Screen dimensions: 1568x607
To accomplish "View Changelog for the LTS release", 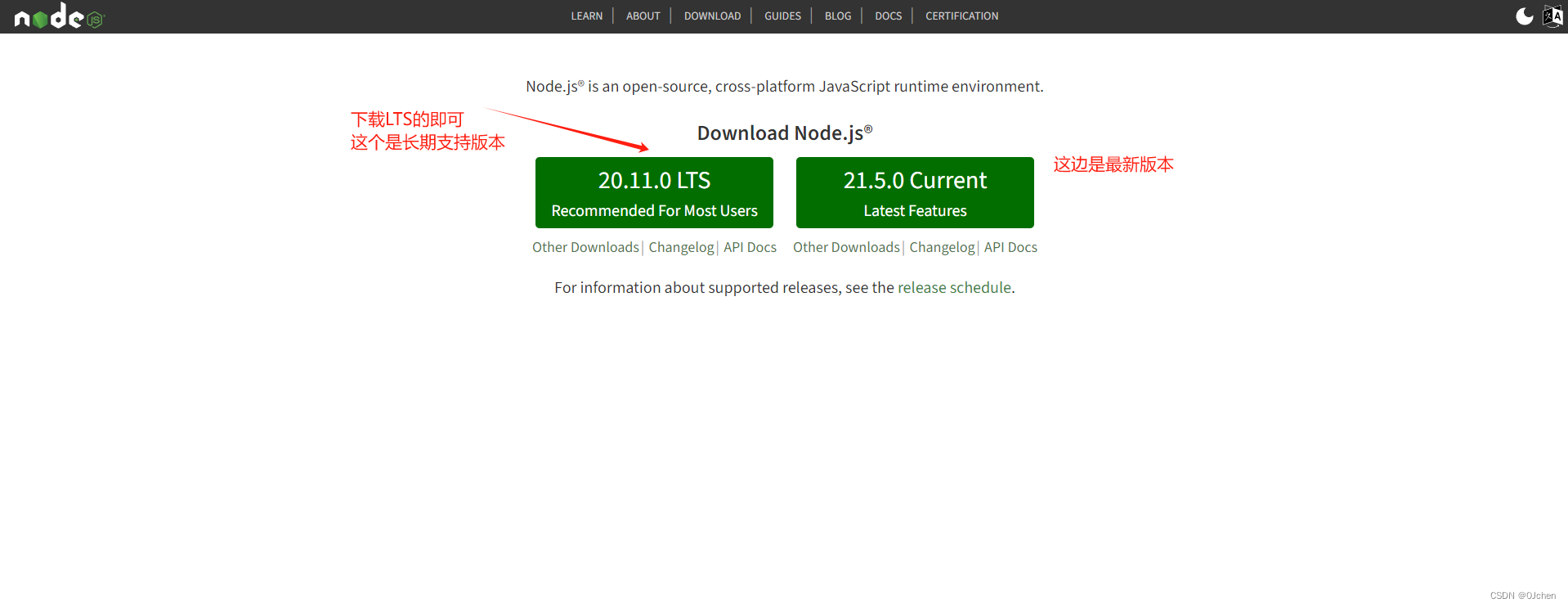I will click(681, 247).
